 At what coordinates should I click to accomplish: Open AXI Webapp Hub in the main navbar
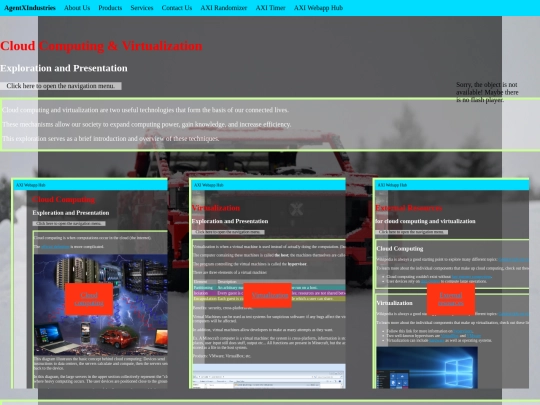(x=318, y=8)
